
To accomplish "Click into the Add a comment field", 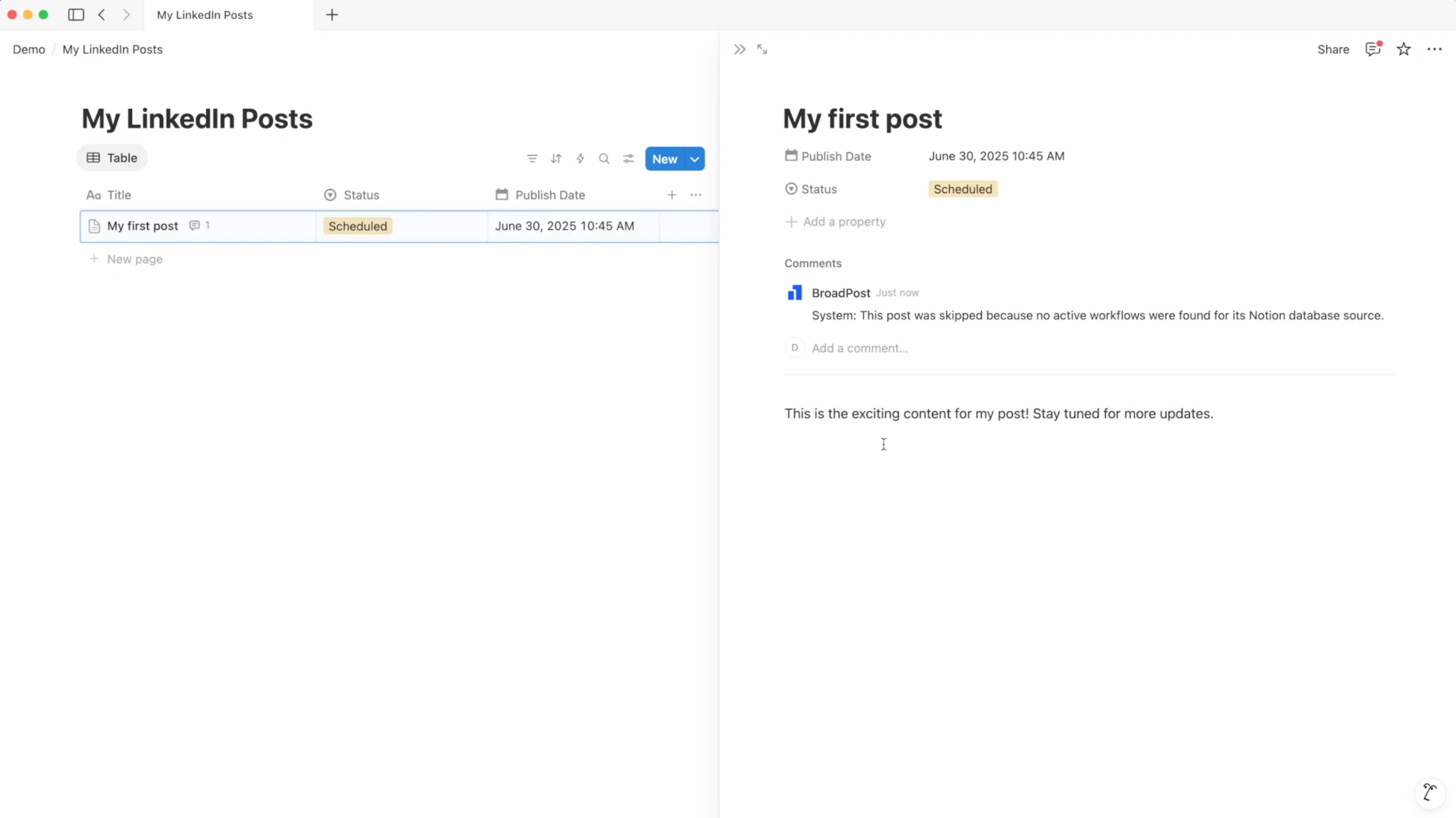I will point(860,348).
